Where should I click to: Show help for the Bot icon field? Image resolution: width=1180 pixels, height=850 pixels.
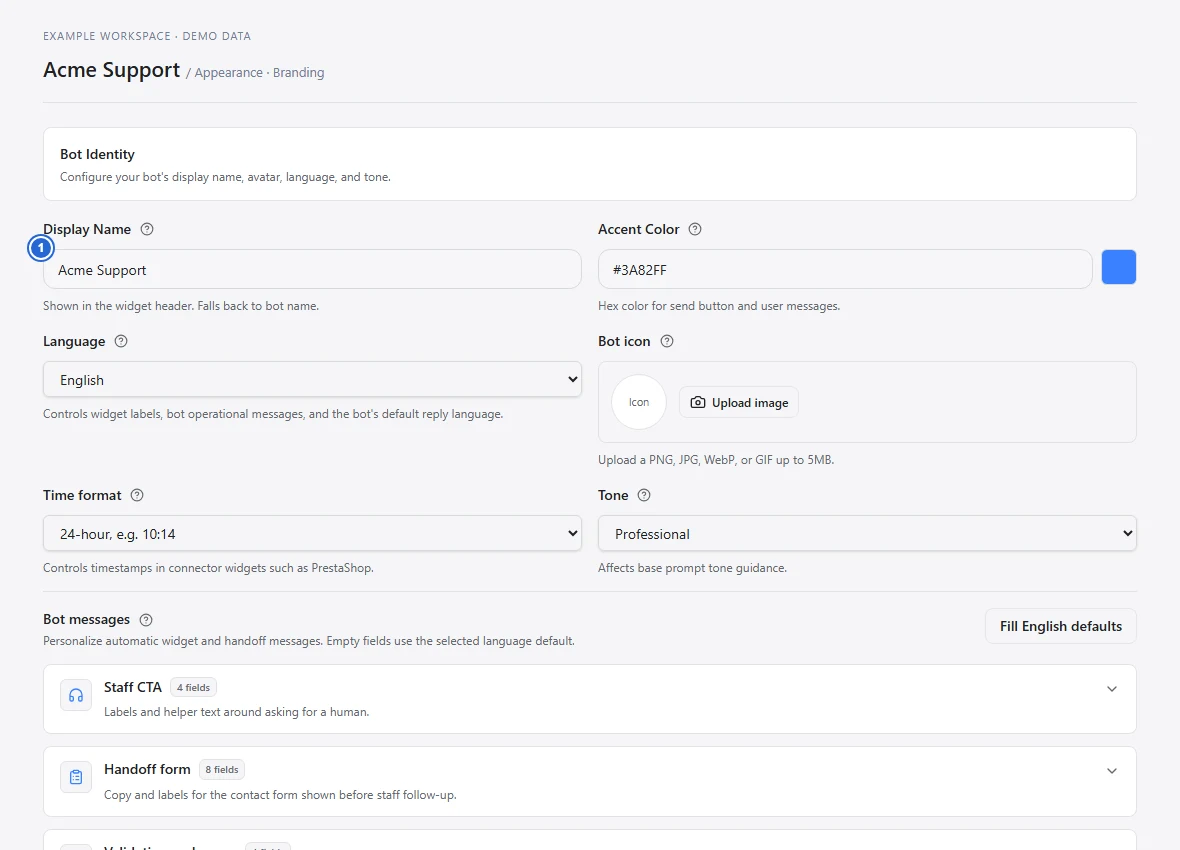pos(667,341)
